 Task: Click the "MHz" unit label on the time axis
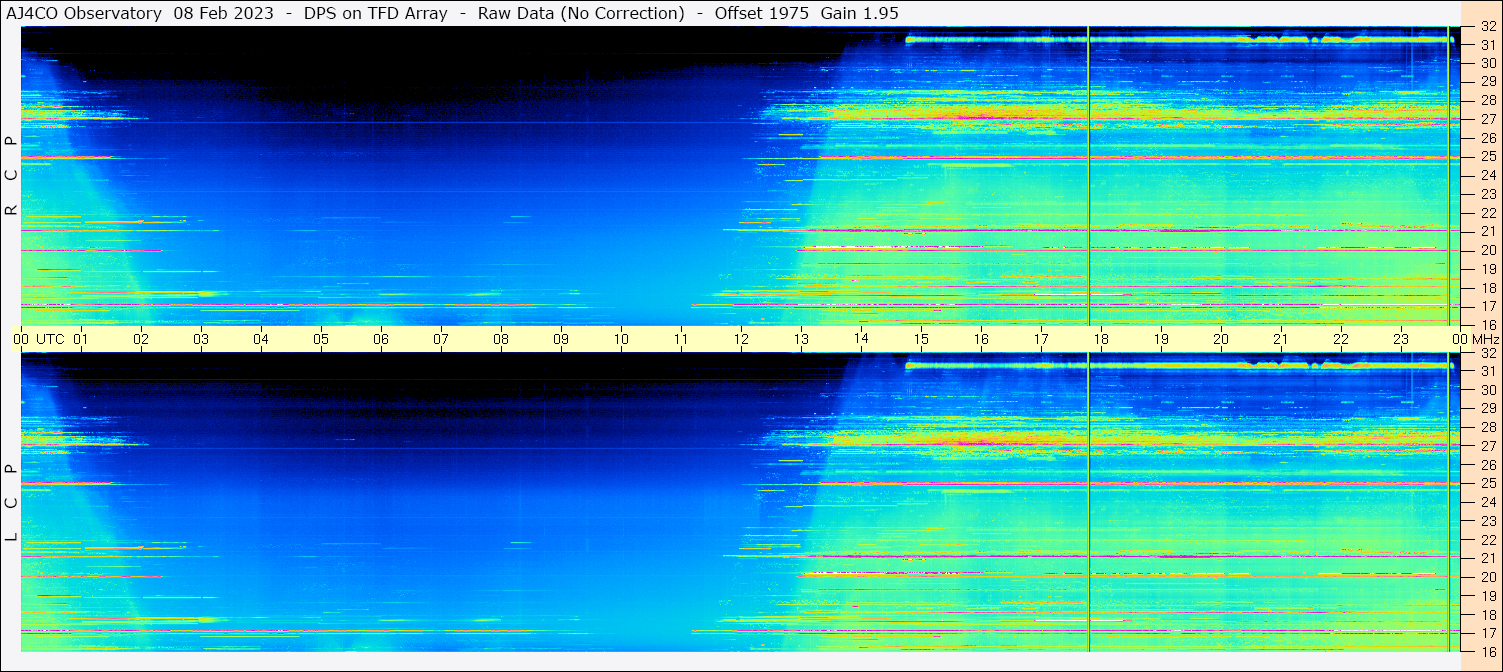click(1485, 339)
